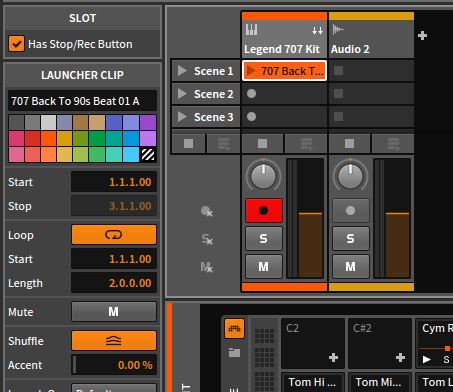Stop the Scene 3 slot in Audio 2
The width and height of the screenshot is (453, 392).
click(x=338, y=117)
